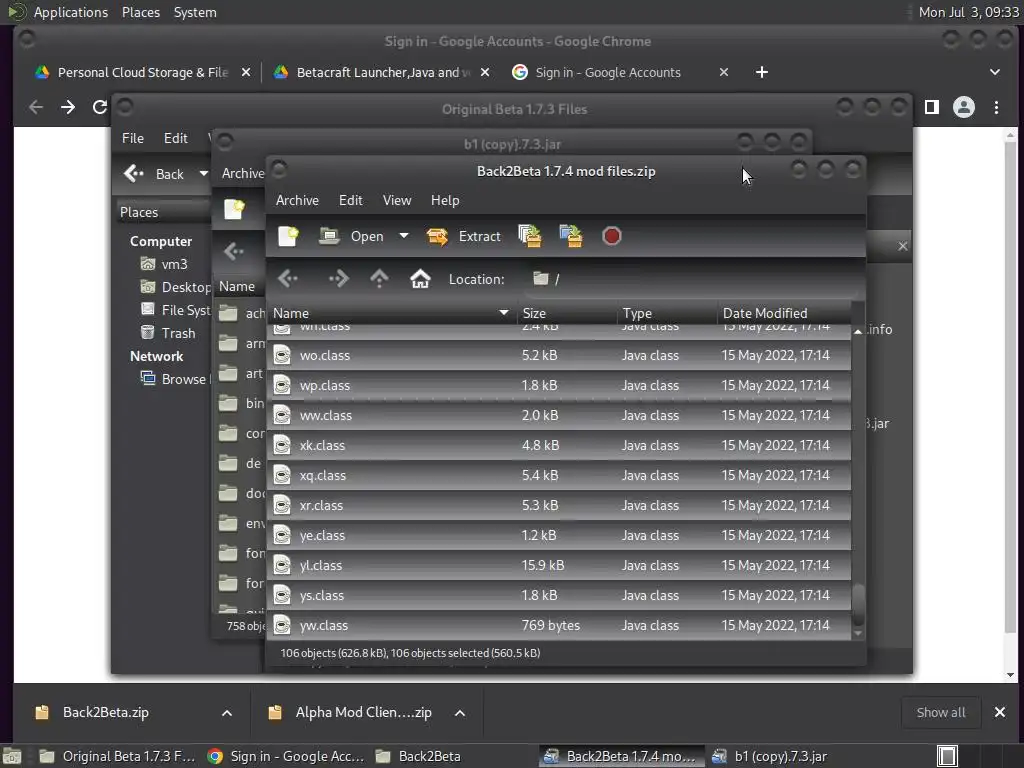Click Chrome back navigation arrow

coord(36,107)
